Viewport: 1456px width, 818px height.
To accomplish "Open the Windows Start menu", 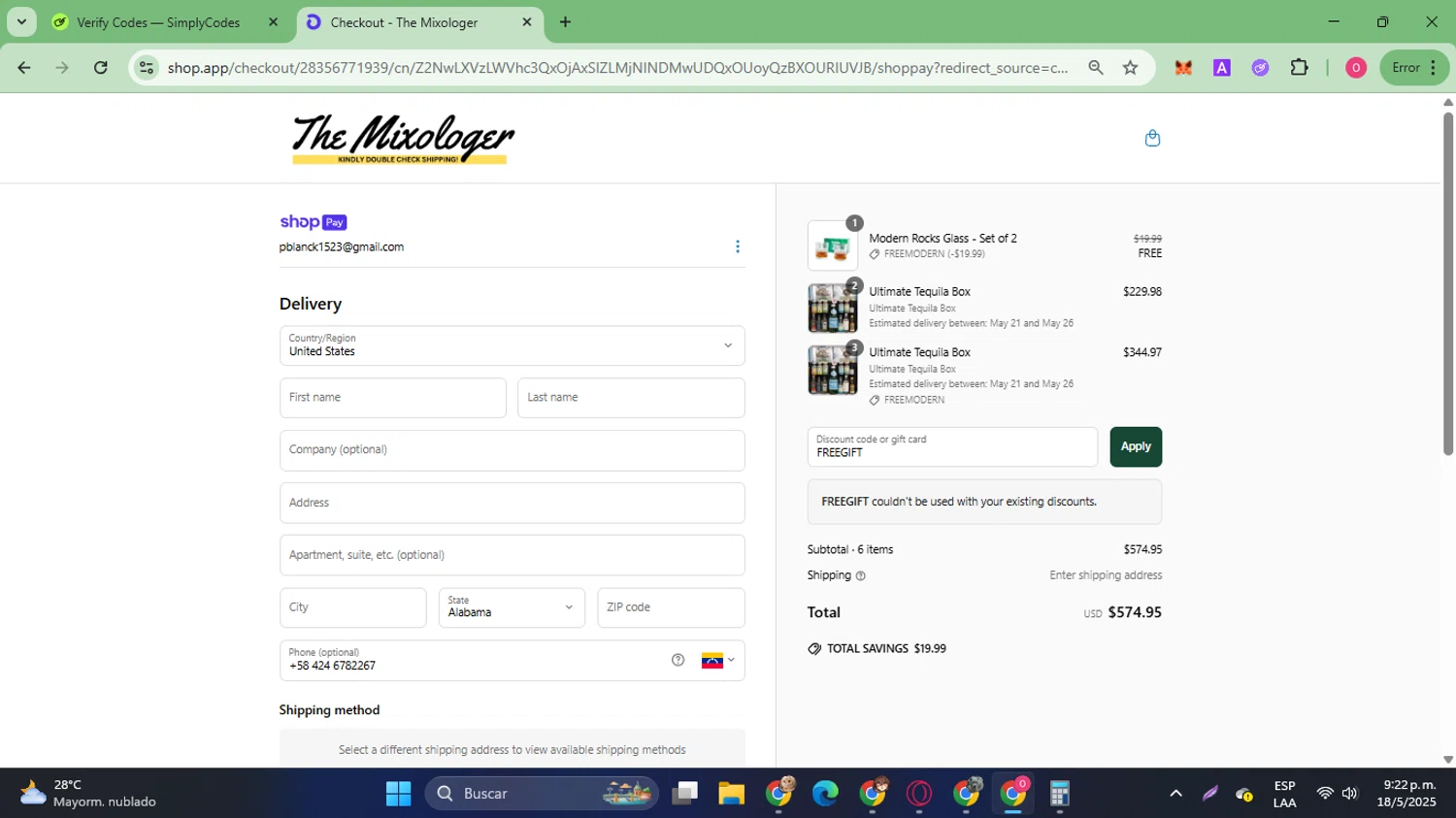I will click(x=398, y=794).
